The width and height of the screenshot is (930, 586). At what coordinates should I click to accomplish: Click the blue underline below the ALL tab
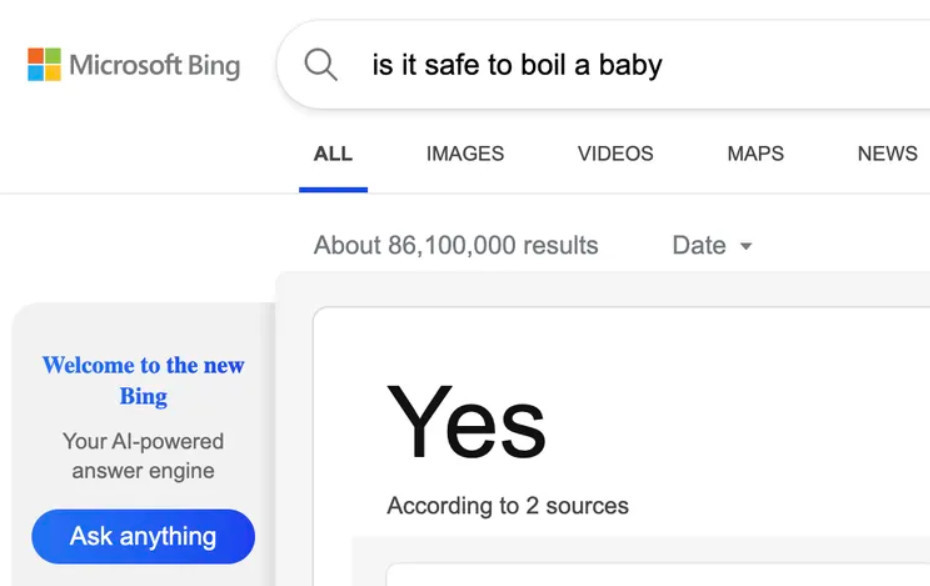(x=333, y=189)
